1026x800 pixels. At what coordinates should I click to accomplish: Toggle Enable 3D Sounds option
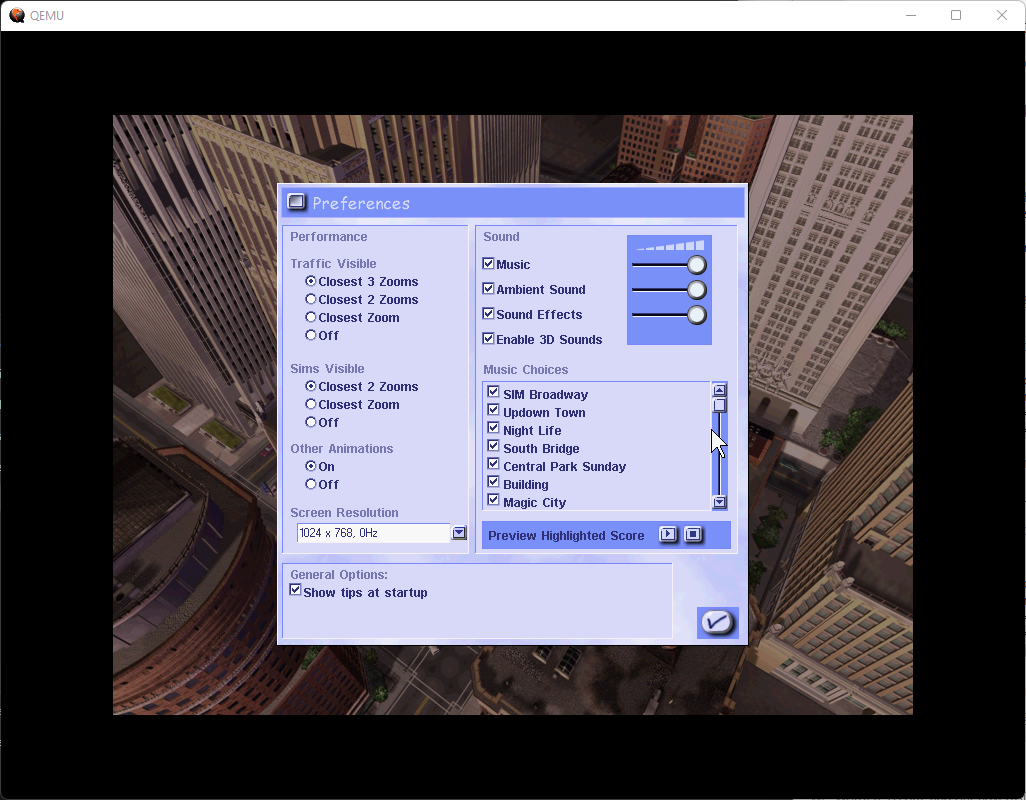tap(489, 339)
